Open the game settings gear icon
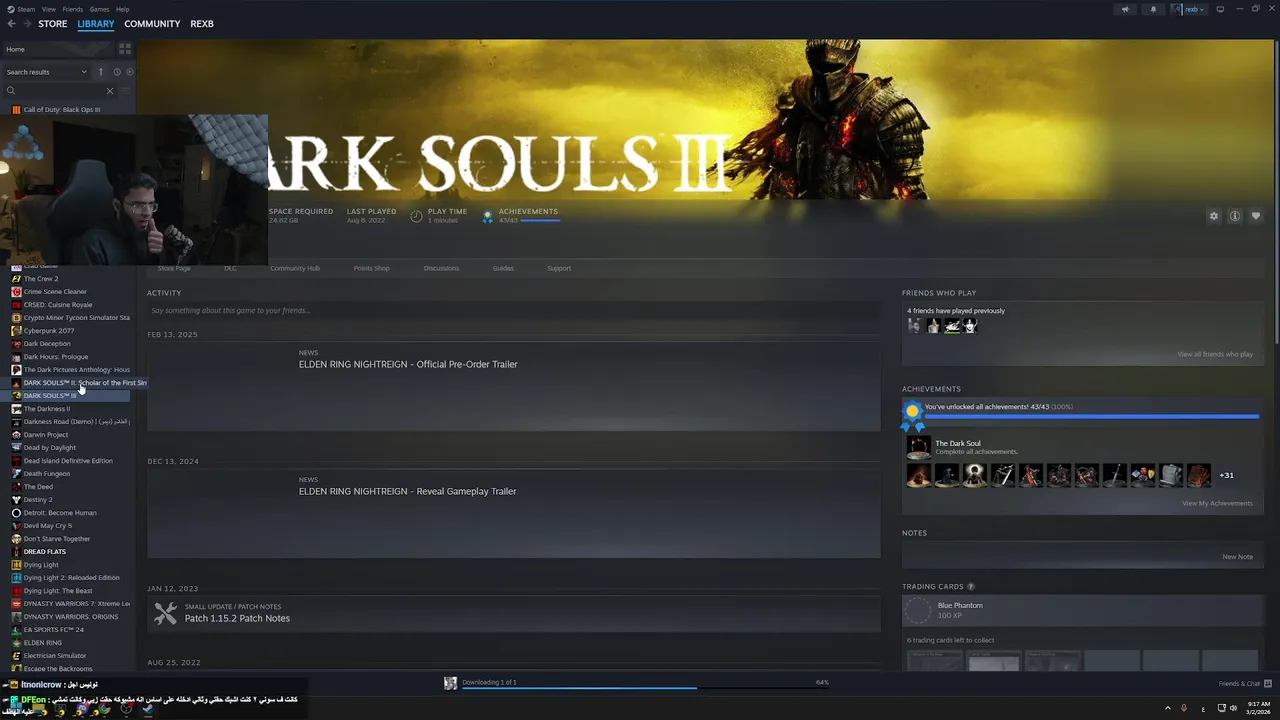1280x720 pixels. coord(1214,216)
